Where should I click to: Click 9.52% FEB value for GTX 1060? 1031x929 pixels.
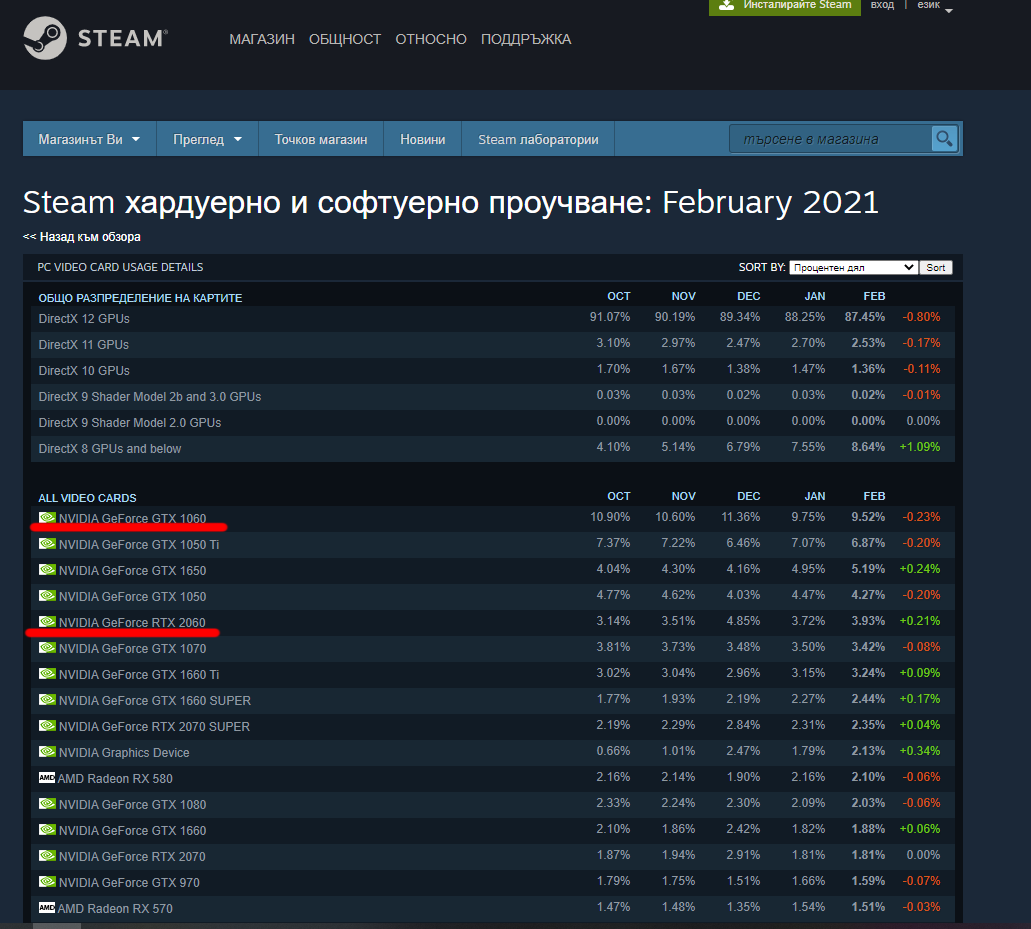click(868, 517)
